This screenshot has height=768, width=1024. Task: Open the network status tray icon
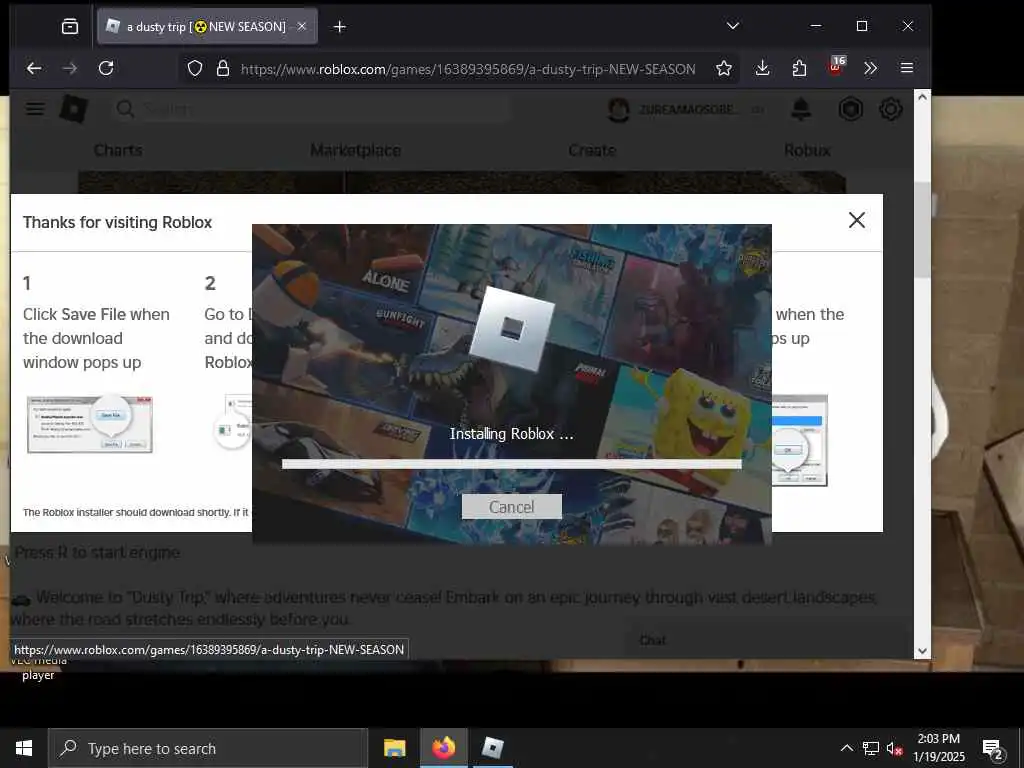[x=871, y=748]
